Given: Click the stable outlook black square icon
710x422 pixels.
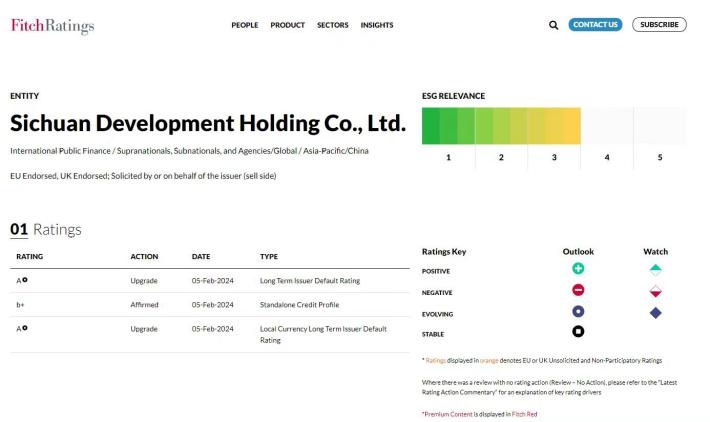Looking at the screenshot, I should [x=578, y=332].
